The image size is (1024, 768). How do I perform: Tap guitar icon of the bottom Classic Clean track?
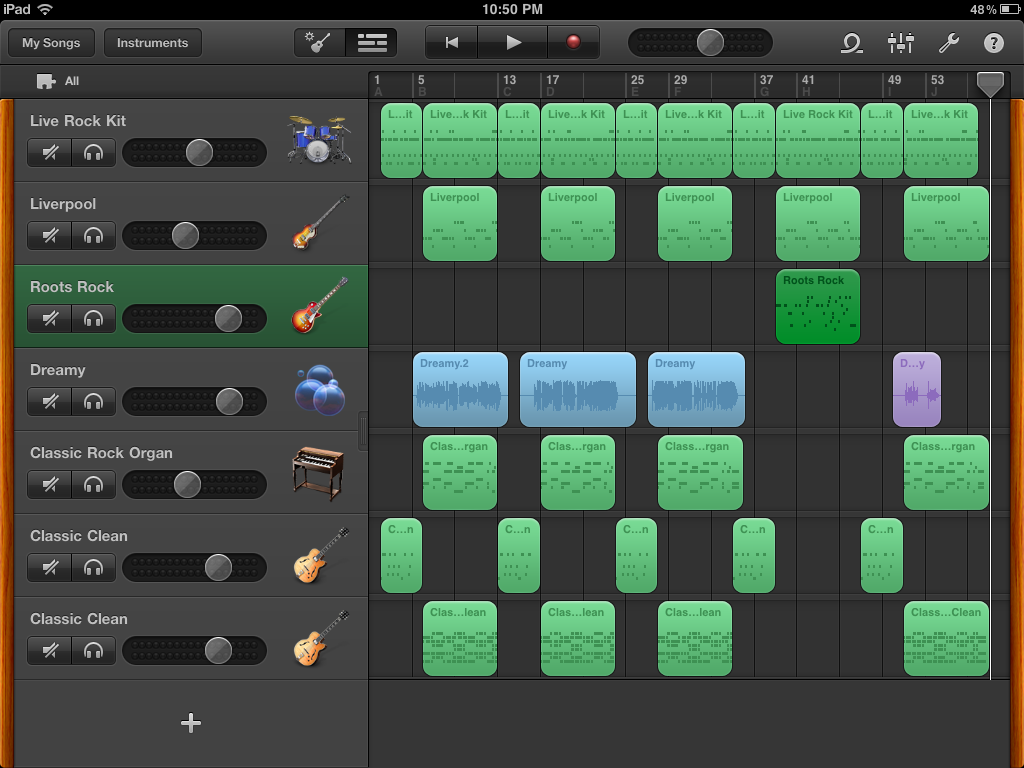321,638
